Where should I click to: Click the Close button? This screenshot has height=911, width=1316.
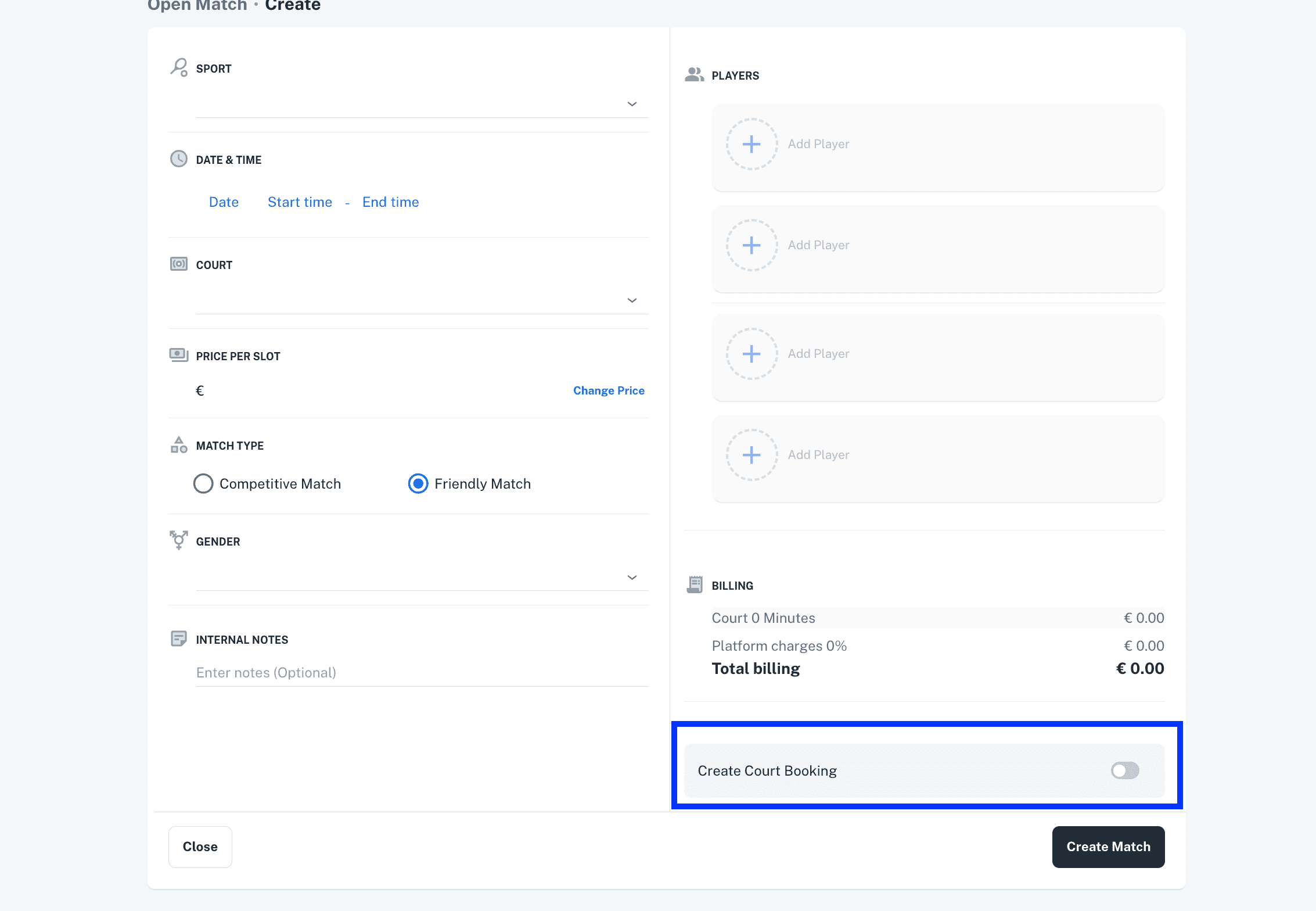point(200,847)
